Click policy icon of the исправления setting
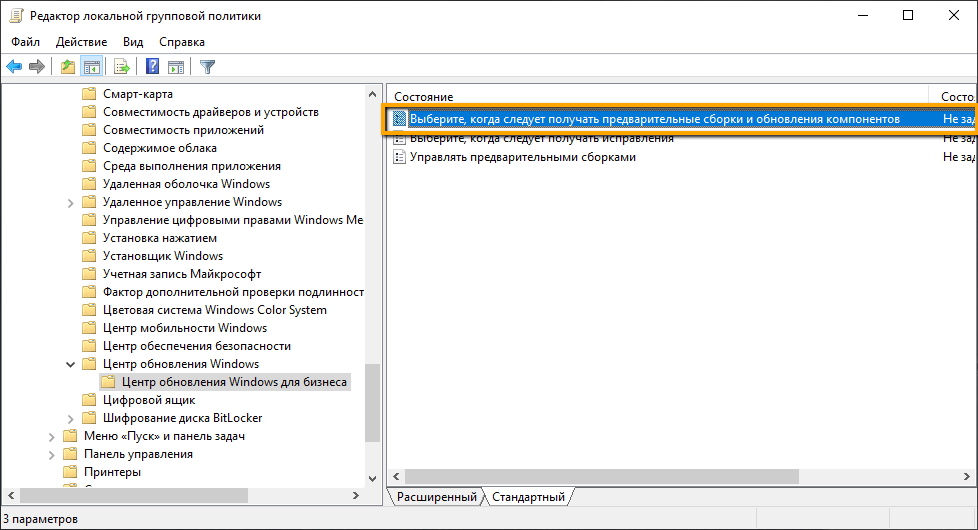Image resolution: width=978 pixels, height=530 pixels. (x=399, y=138)
